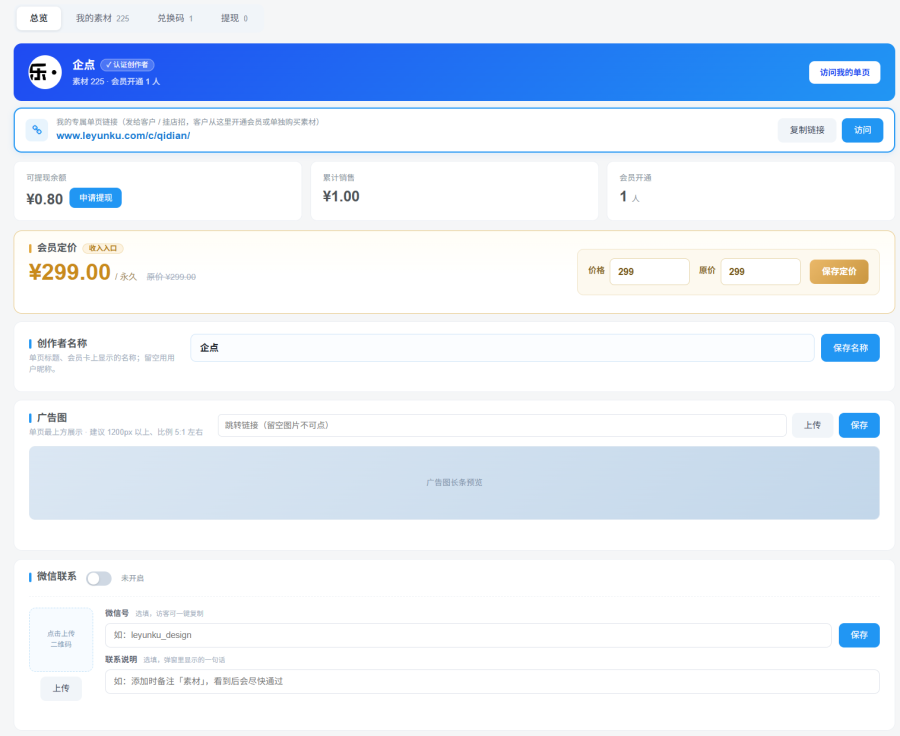This screenshot has height=736, width=900.
Task: Open the 兑换码 tab
Action: point(175,18)
